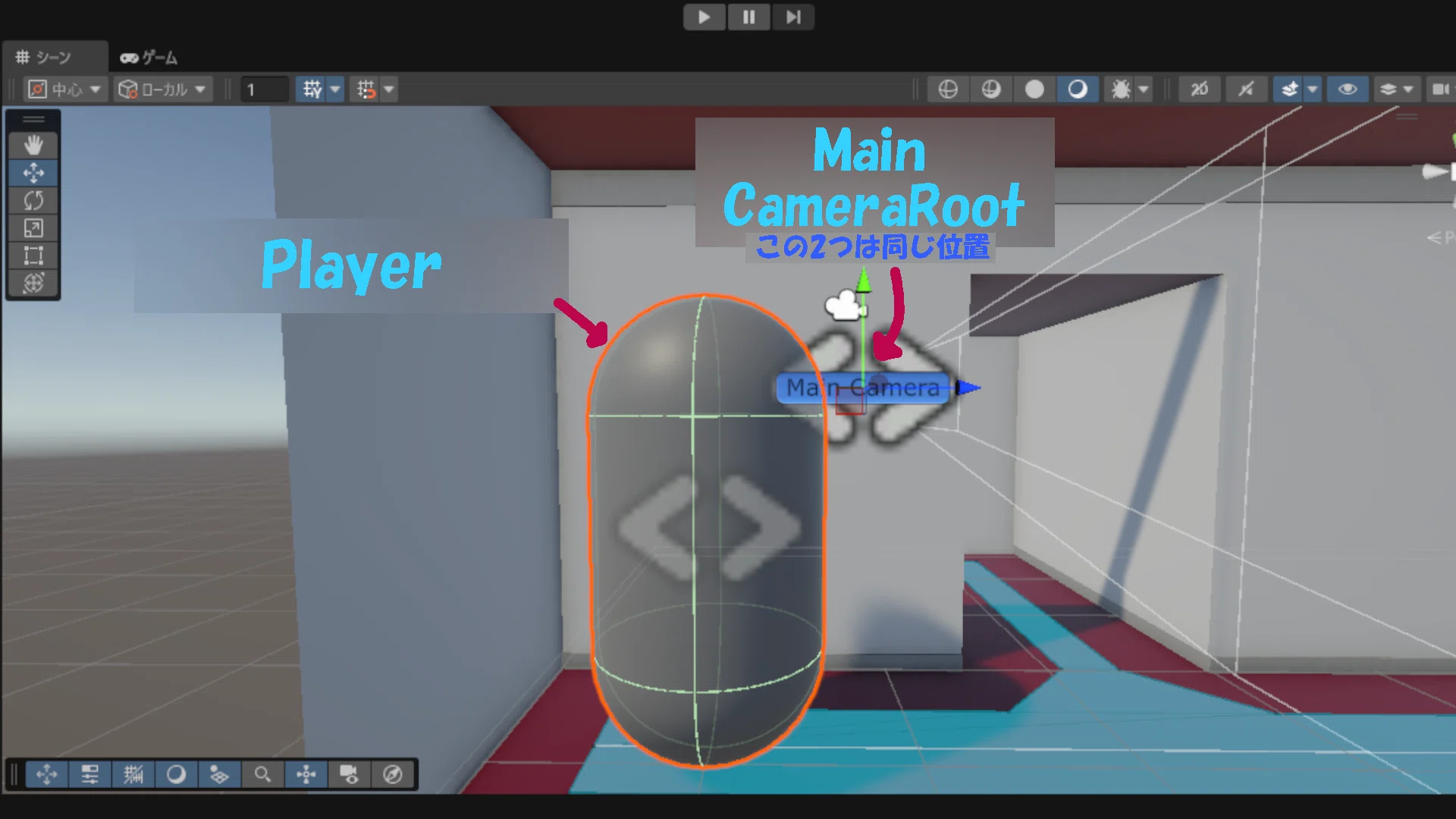Open the layers stack dropdown arrow
Viewport: 1456px width, 819px height.
click(x=1409, y=89)
